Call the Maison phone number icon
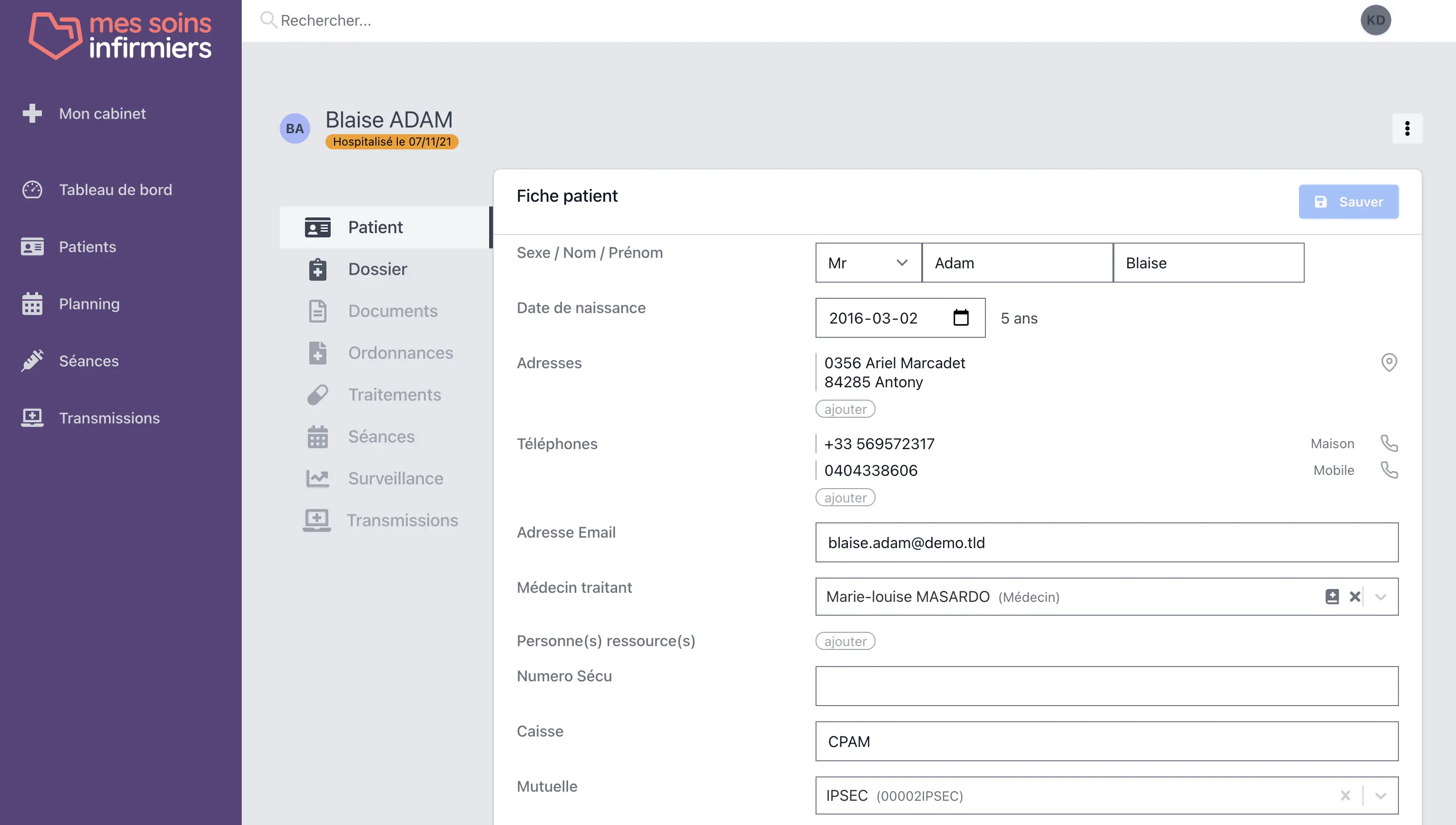 pos(1389,443)
